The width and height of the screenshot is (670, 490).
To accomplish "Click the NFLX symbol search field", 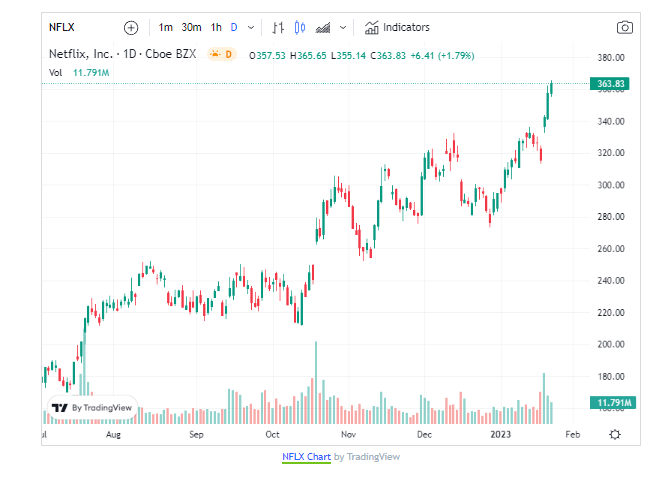I will click(x=62, y=27).
